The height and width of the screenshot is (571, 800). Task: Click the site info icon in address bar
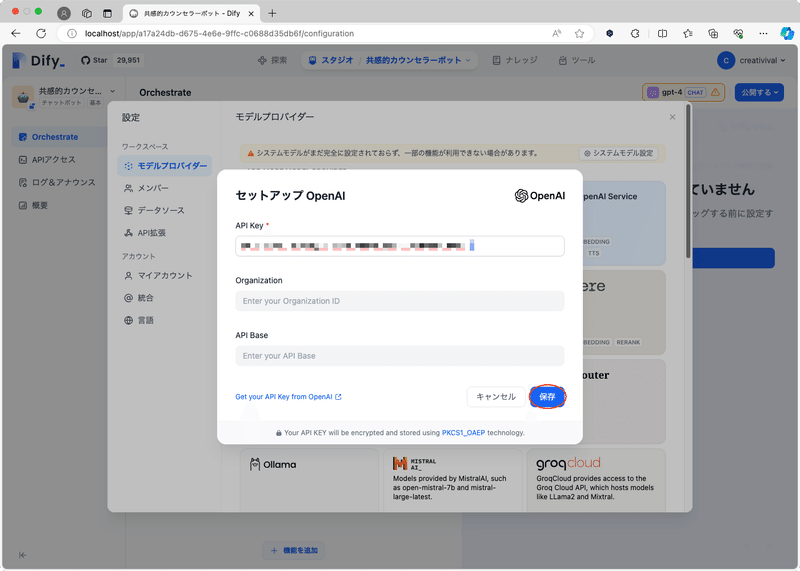point(72,34)
